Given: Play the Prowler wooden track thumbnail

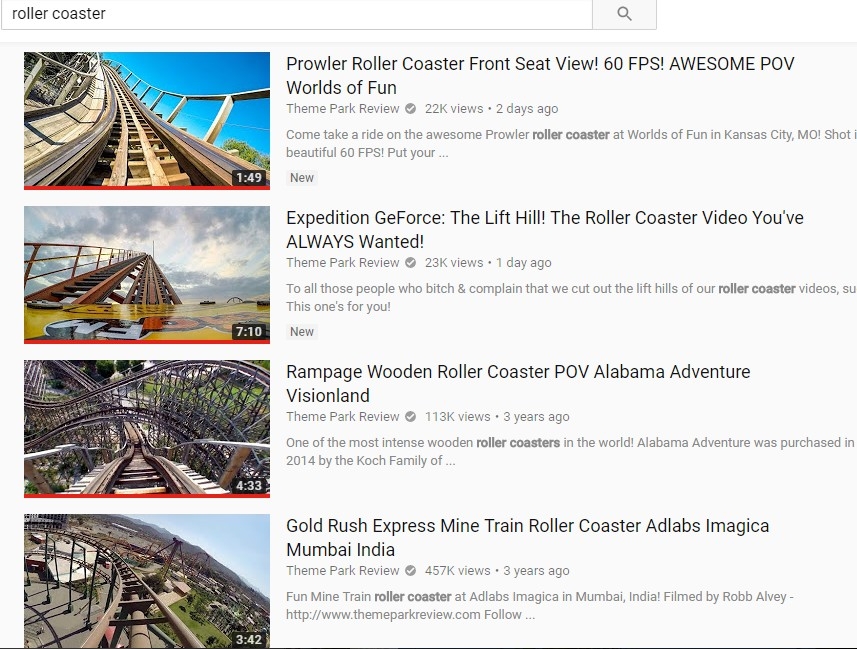Looking at the screenshot, I should point(147,121).
